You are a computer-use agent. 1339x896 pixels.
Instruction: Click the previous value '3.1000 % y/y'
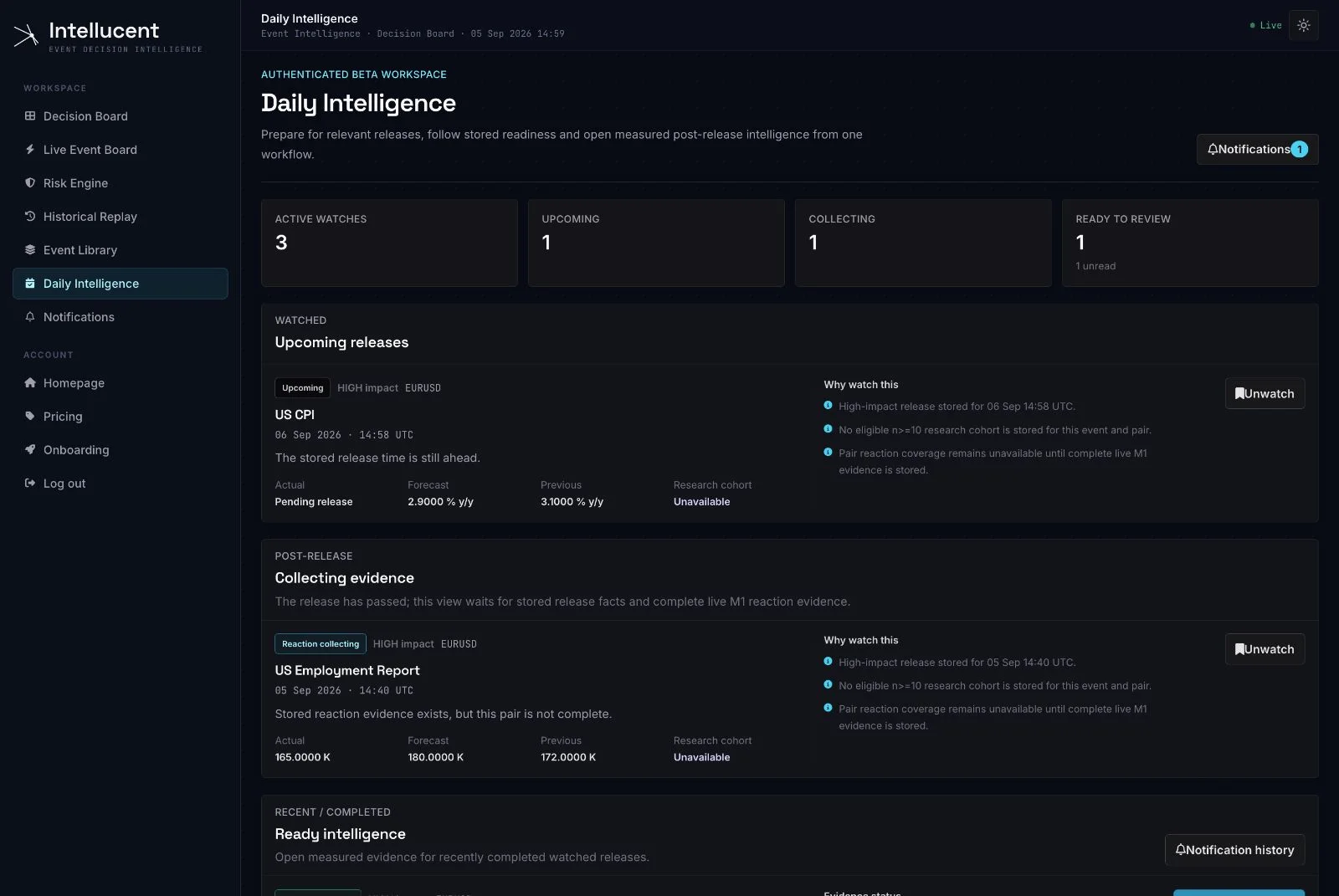[x=572, y=502]
